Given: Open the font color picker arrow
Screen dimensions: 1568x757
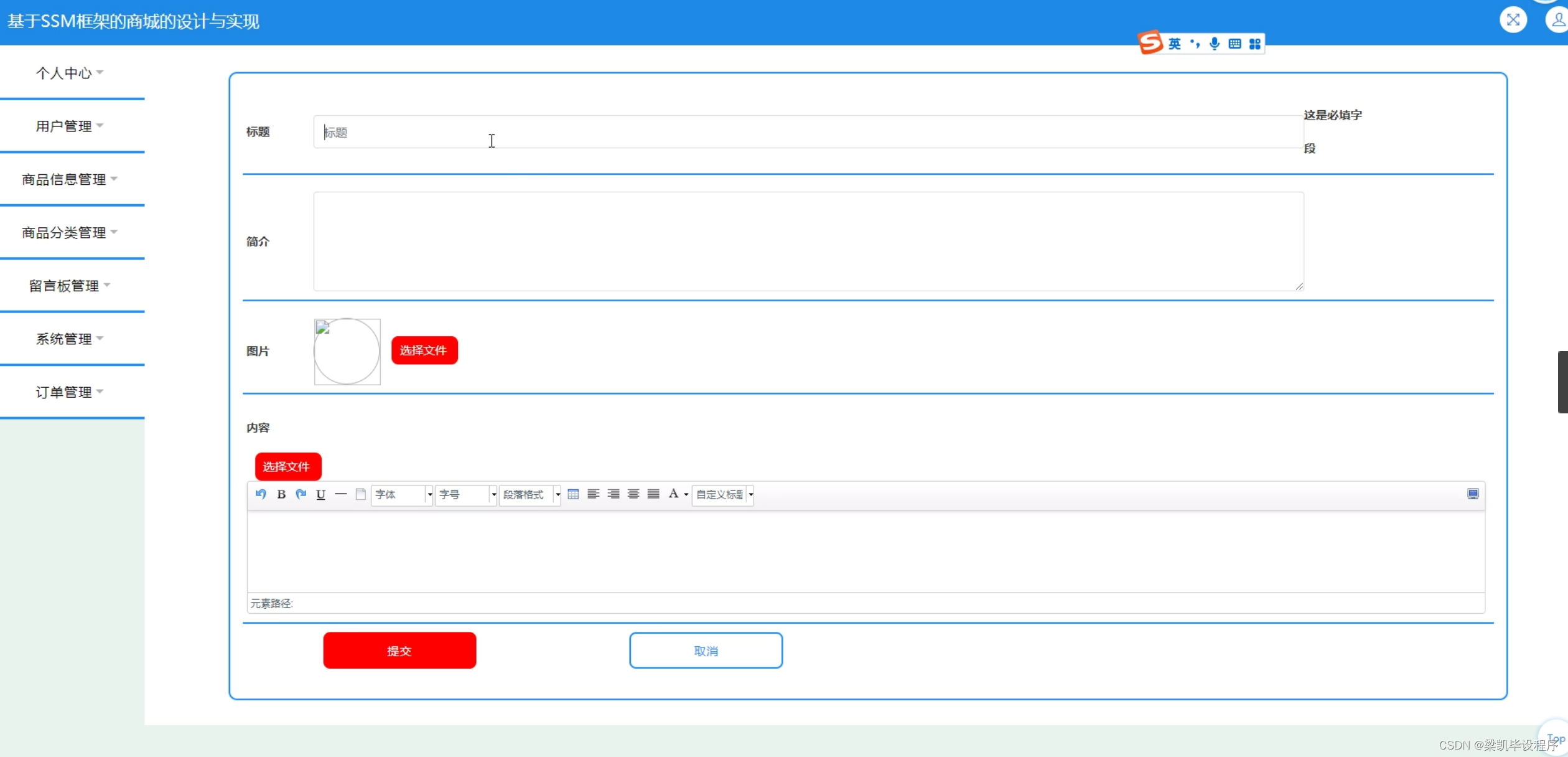Looking at the screenshot, I should [686, 495].
